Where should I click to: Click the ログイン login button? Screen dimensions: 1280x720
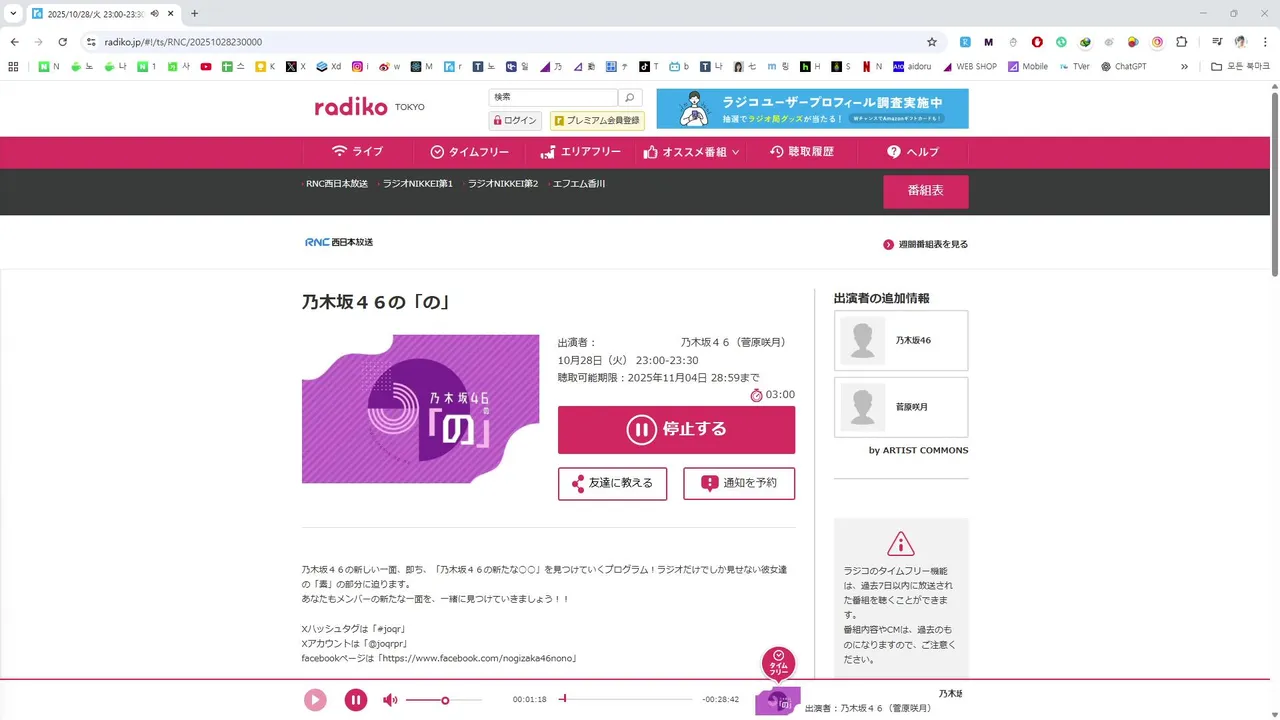coord(514,121)
